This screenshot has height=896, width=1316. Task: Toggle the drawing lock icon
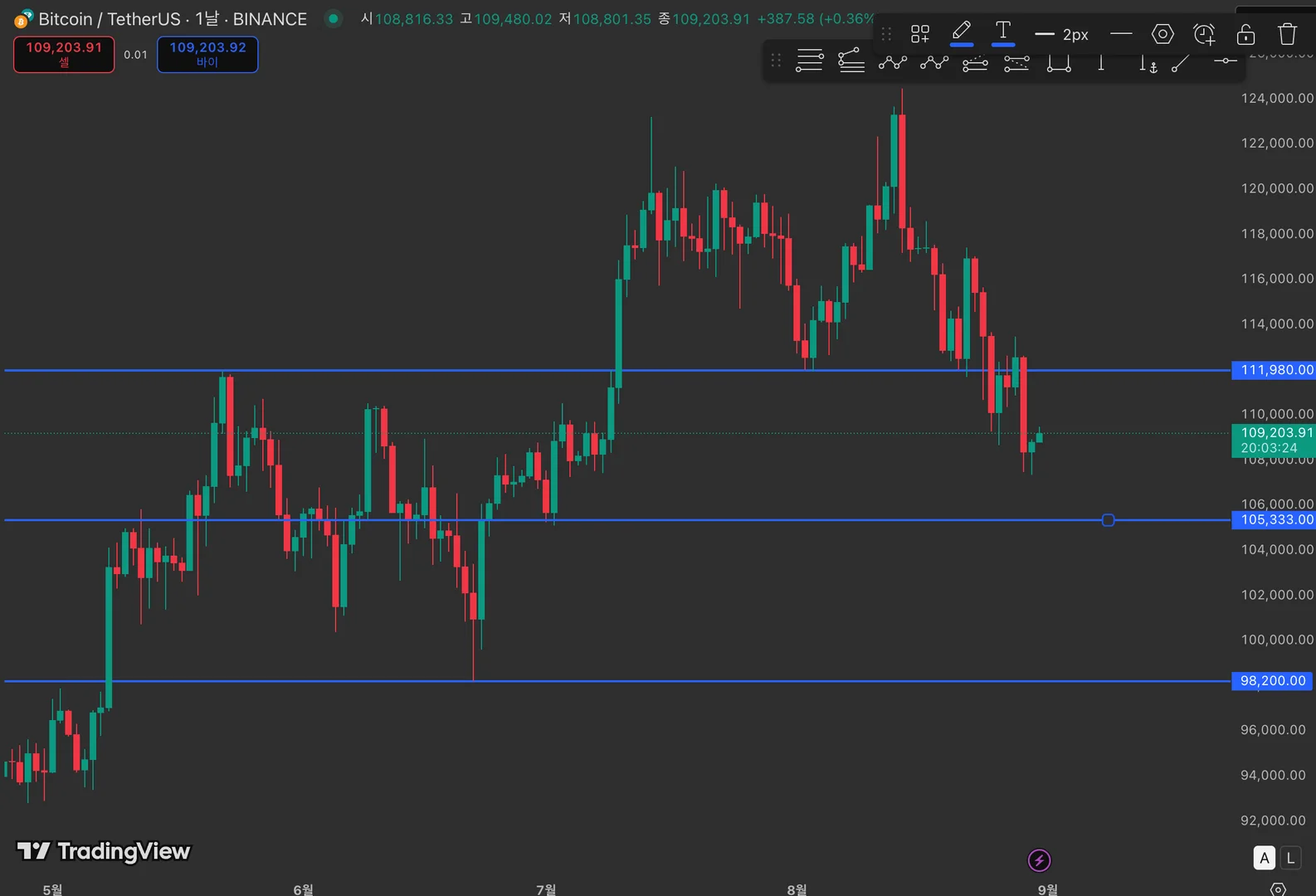coord(1245,34)
